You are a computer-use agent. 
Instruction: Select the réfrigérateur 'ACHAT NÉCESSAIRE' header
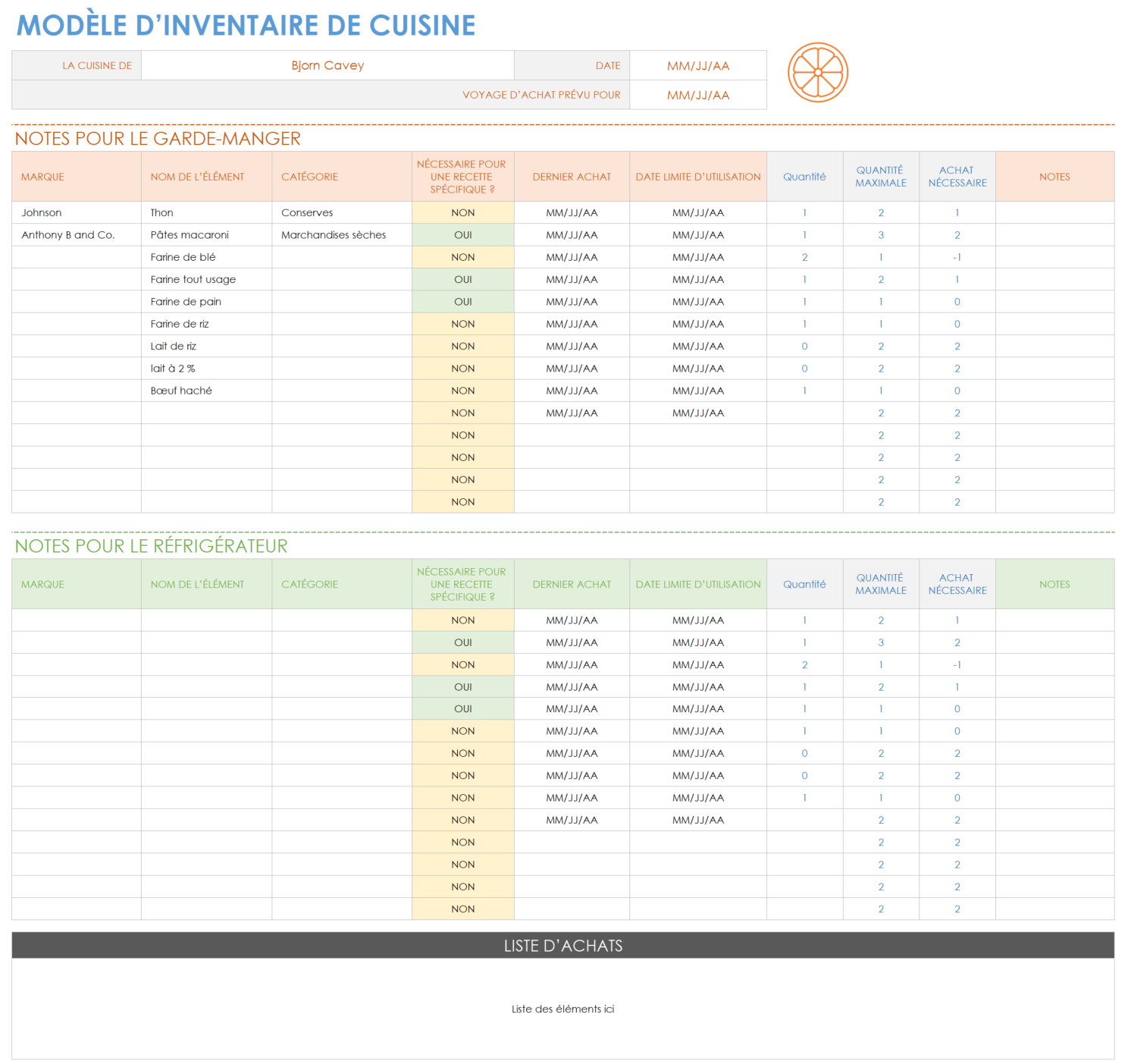click(x=957, y=584)
